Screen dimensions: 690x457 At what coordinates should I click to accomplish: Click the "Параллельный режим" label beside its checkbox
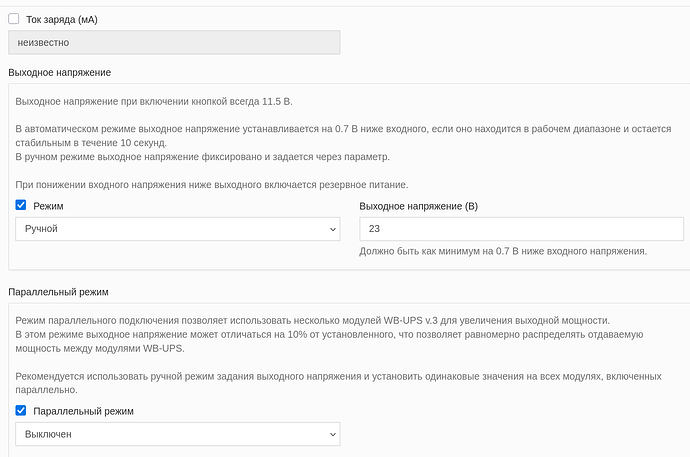(83, 411)
